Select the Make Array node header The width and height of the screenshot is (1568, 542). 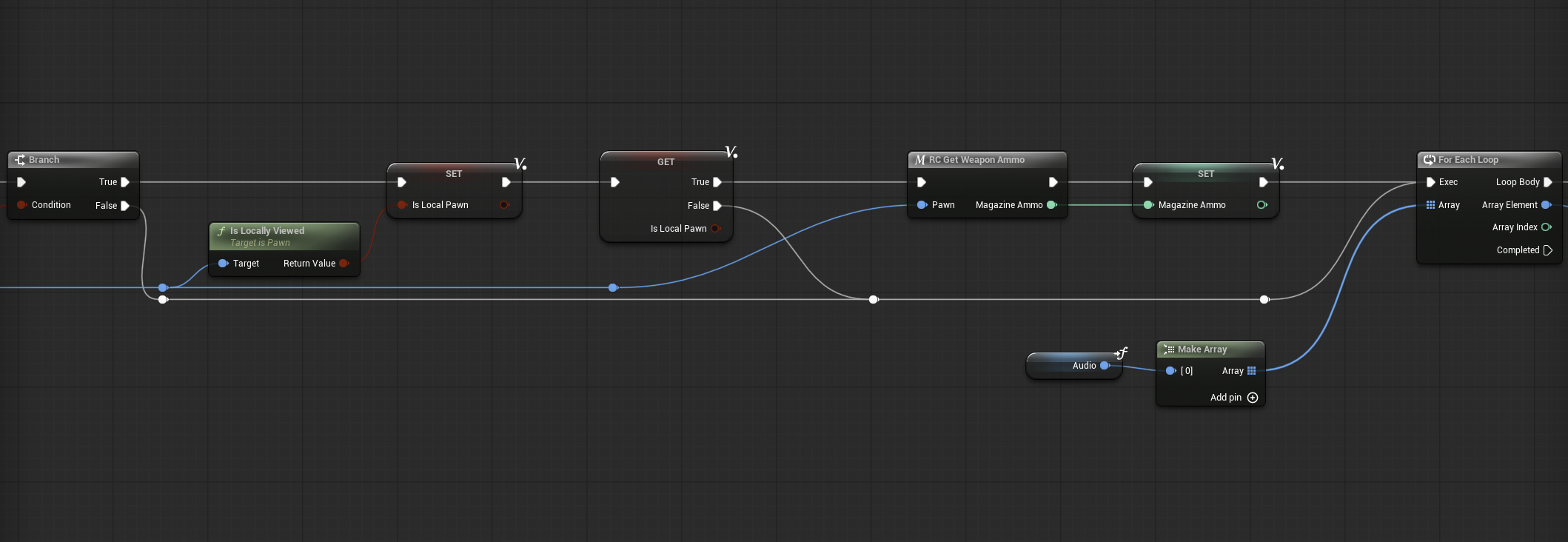(1210, 349)
